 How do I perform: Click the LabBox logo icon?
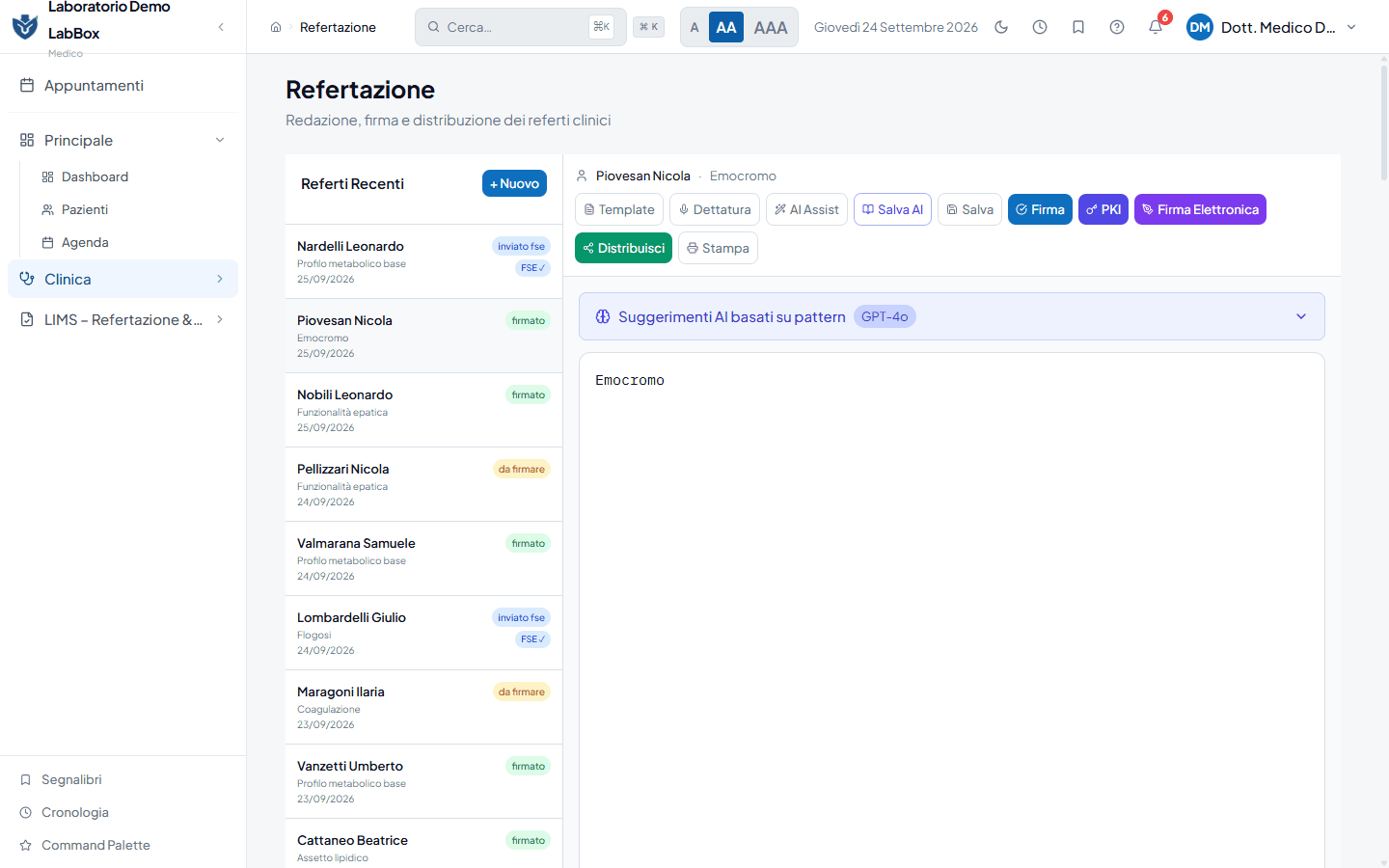(25, 26)
